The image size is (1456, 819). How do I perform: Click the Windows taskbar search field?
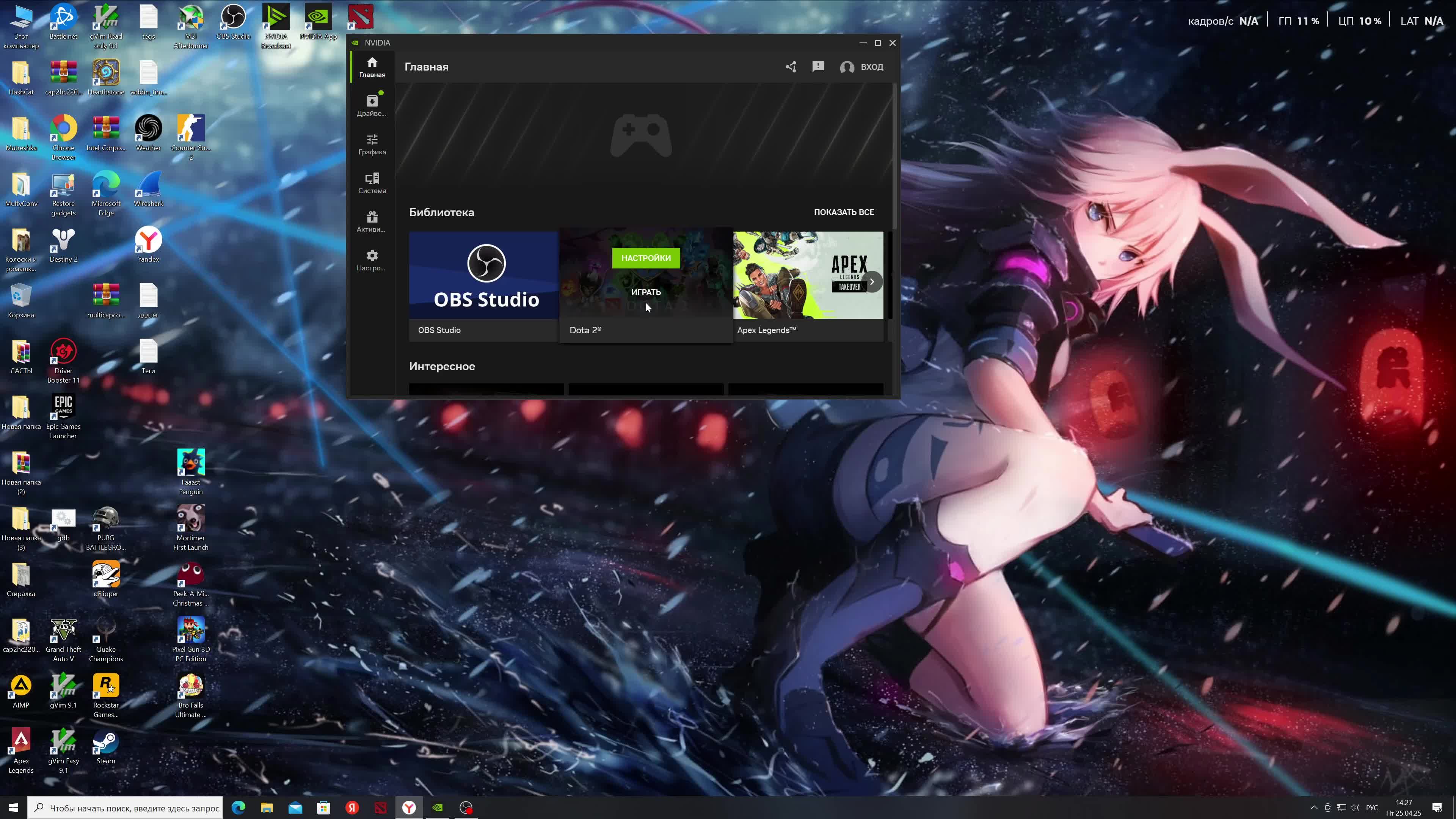[x=133, y=808]
